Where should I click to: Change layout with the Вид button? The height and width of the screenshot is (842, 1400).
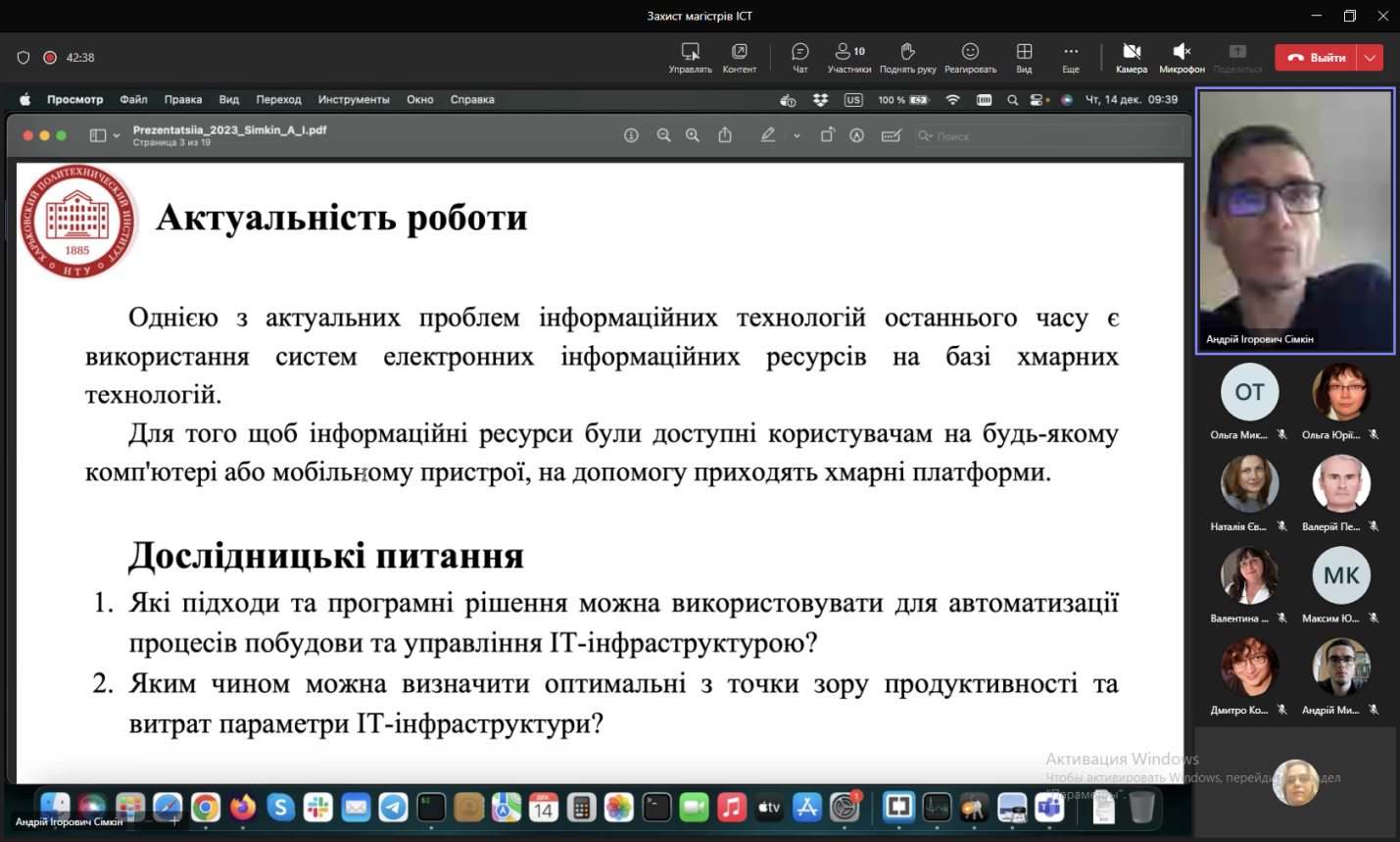1024,57
